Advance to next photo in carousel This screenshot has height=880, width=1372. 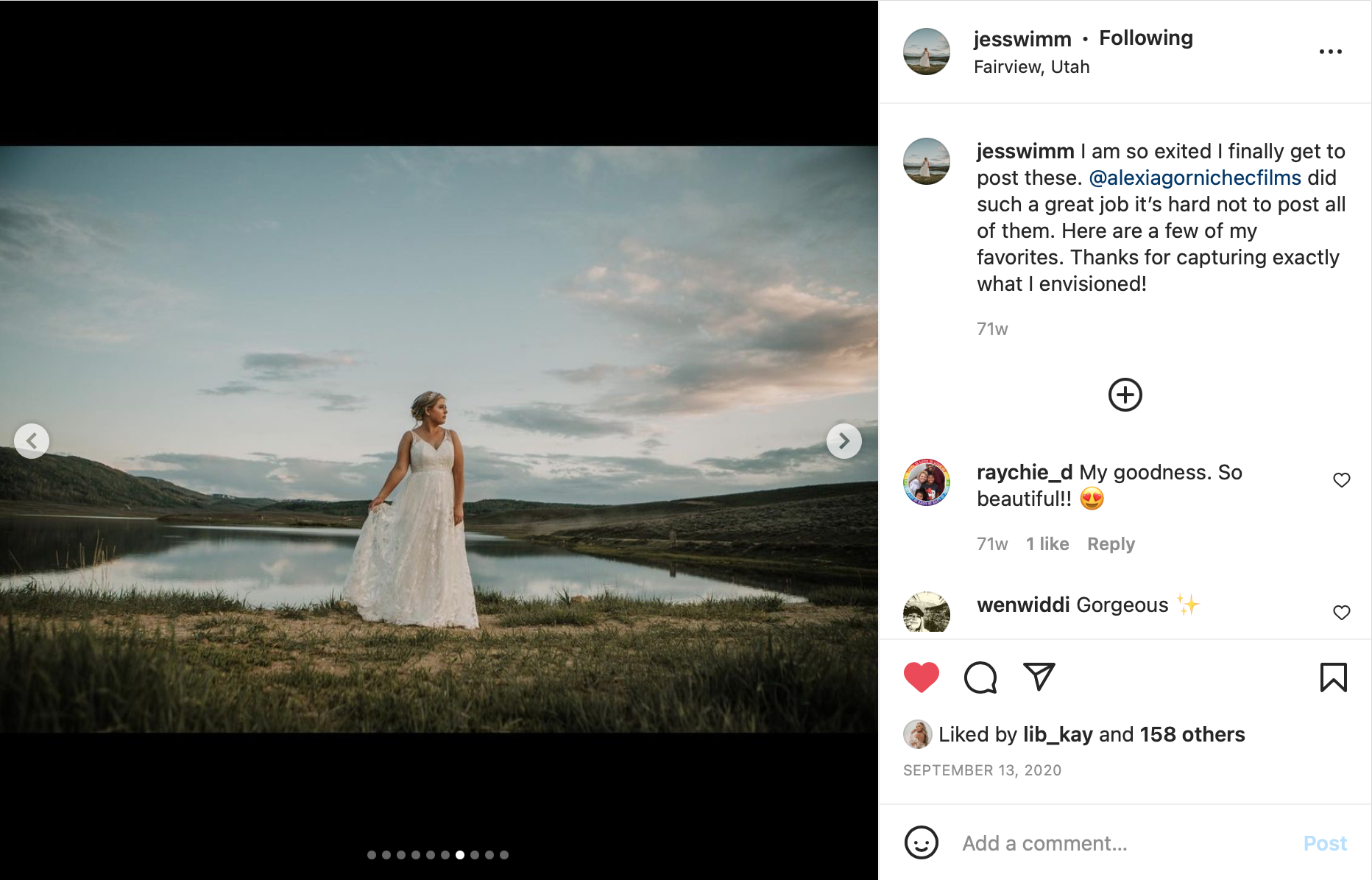tap(844, 441)
